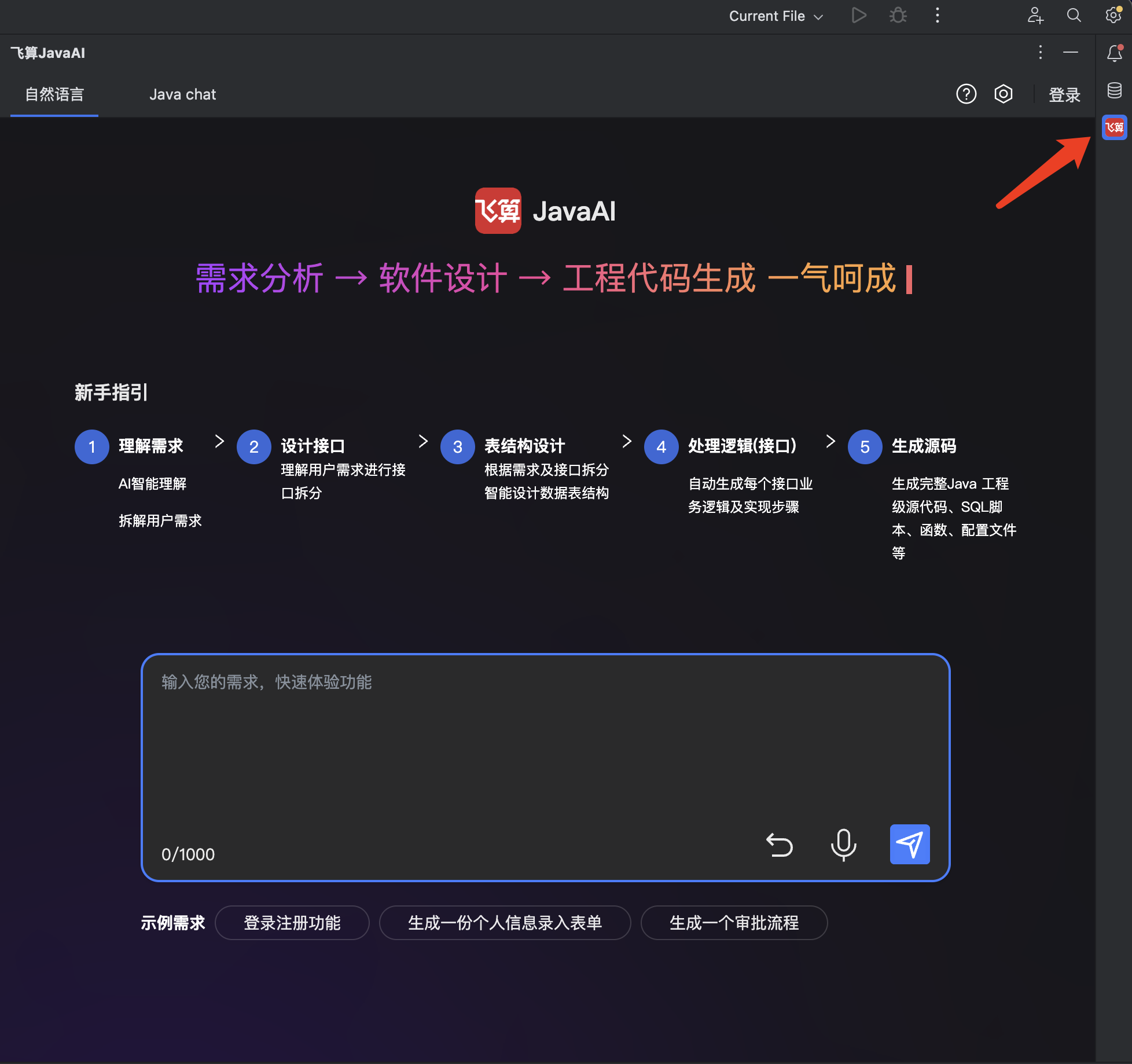Viewport: 1132px width, 1064px height.
Task: Send the request via the paper-plane icon
Action: coord(909,845)
